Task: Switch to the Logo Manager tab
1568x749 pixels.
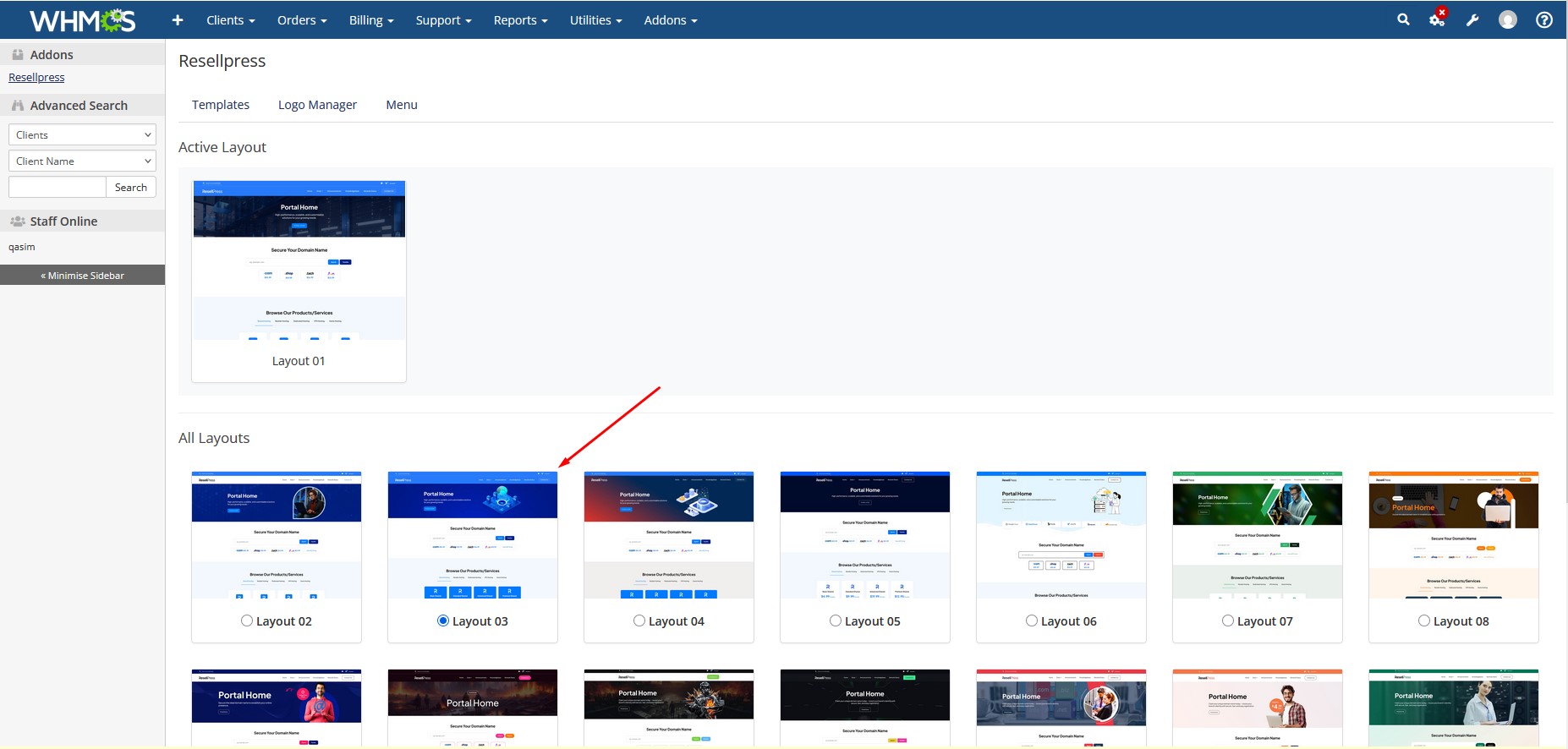Action: [317, 105]
